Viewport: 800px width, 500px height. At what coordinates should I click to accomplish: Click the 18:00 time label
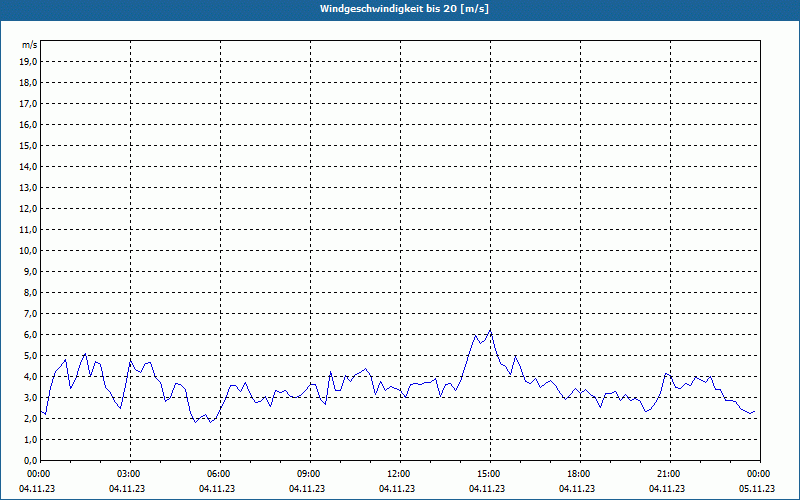(580, 474)
